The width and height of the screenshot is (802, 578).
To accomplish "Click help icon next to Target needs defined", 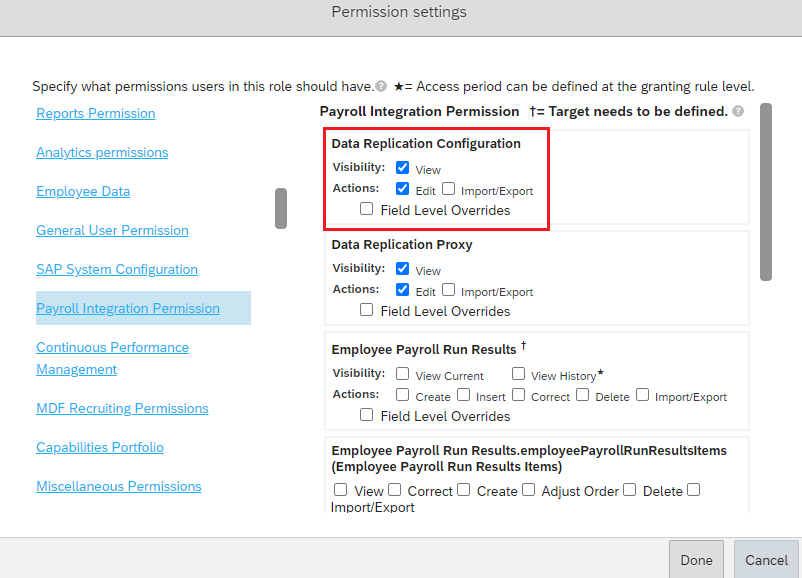I will click(x=738, y=111).
